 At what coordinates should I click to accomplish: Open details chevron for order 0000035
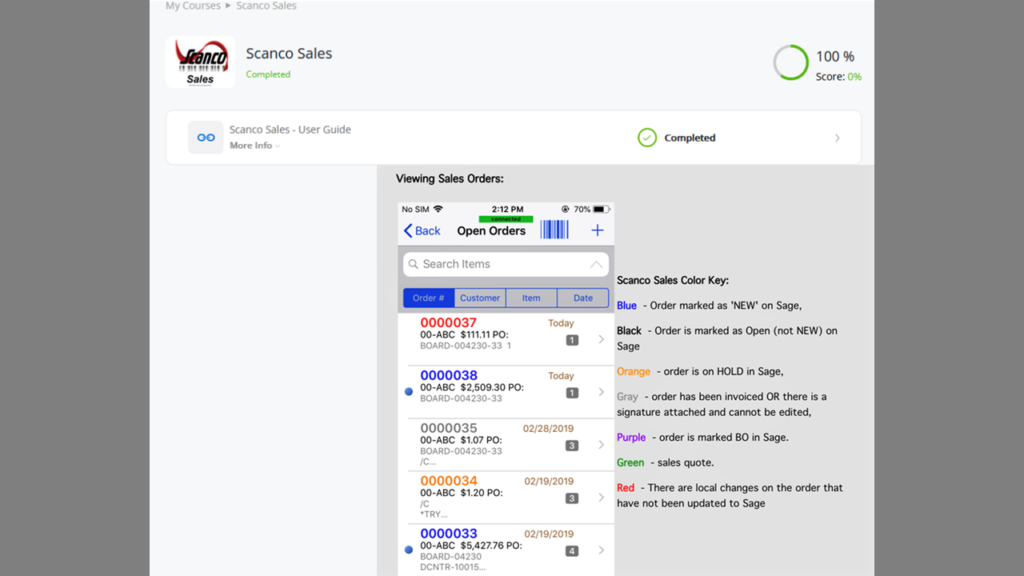tap(602, 445)
